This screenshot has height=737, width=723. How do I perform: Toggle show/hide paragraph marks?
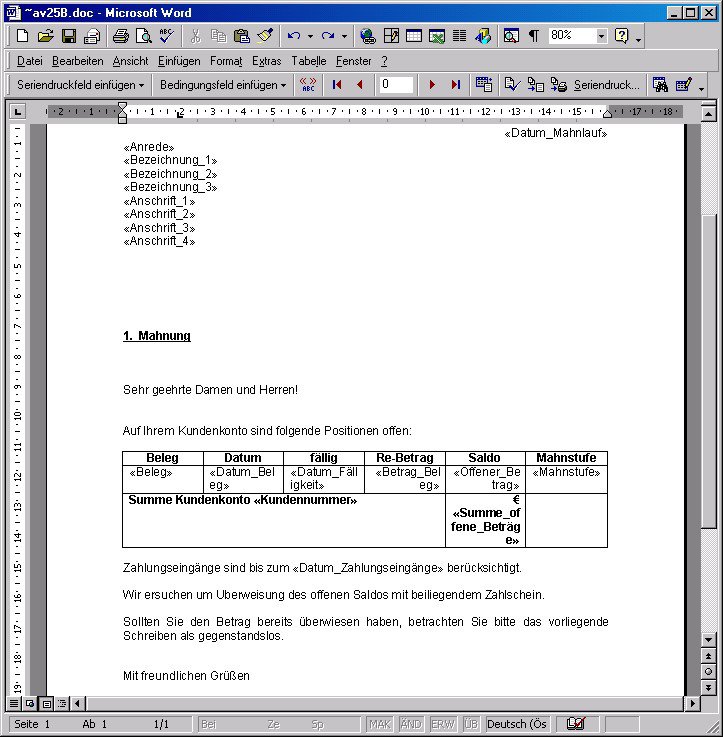[x=533, y=36]
